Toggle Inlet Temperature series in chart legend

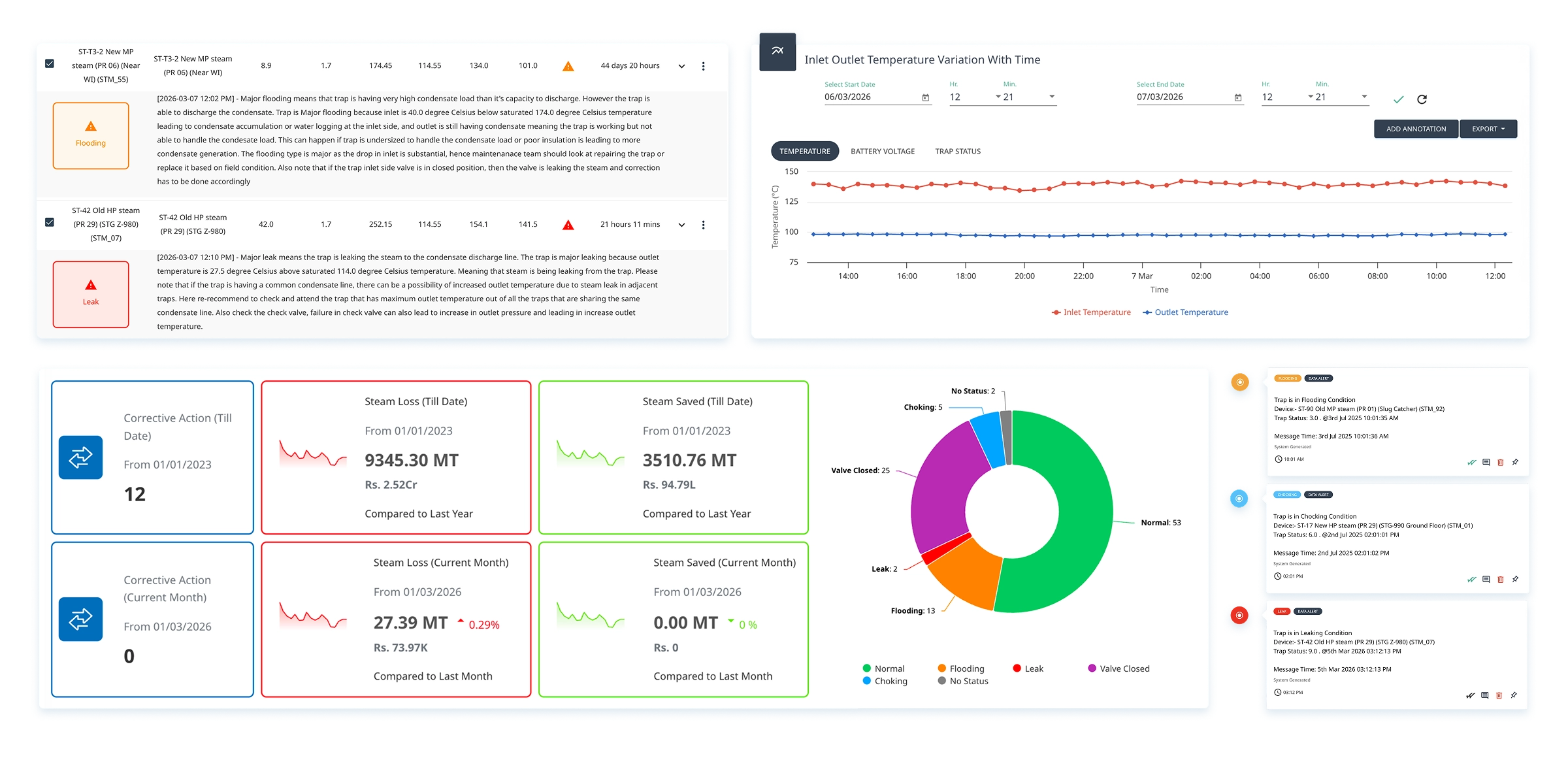(x=1091, y=312)
